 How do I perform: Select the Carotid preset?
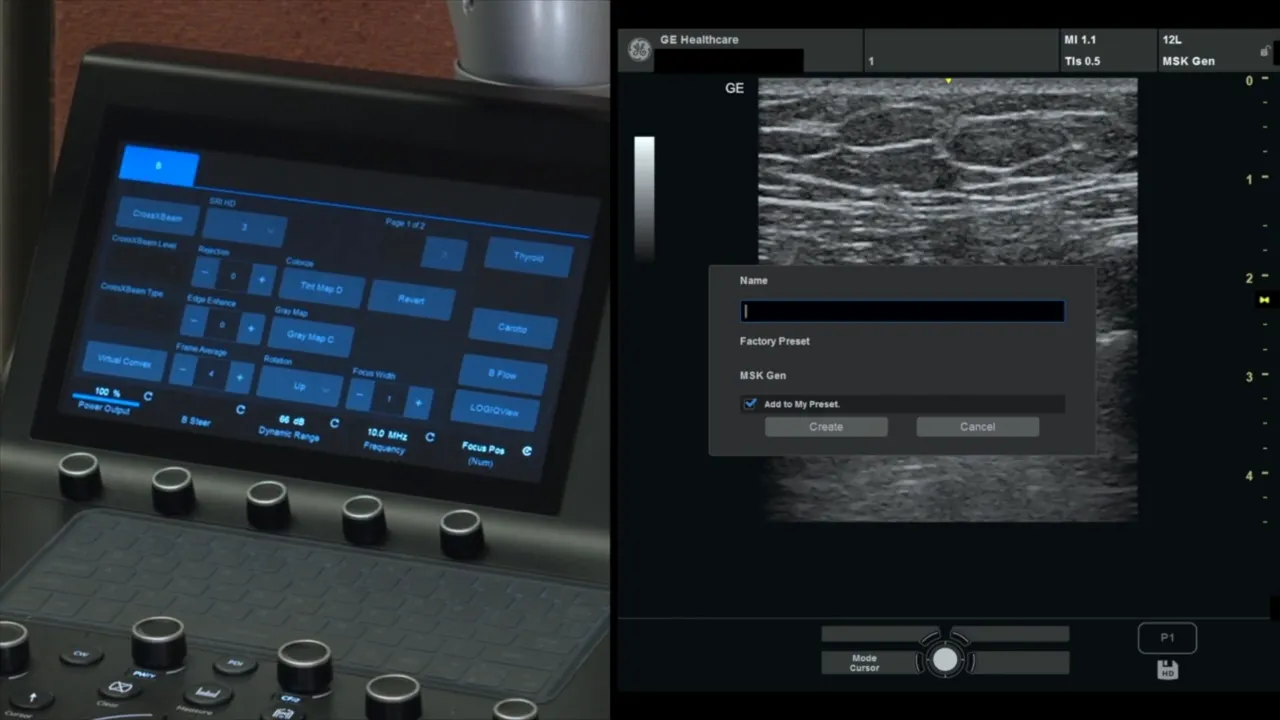pos(511,328)
